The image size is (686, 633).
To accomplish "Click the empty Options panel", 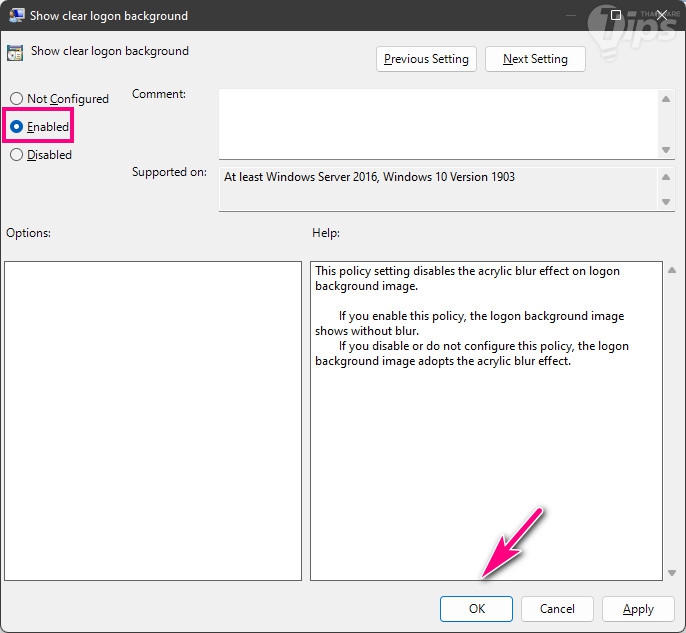I will coord(153,421).
